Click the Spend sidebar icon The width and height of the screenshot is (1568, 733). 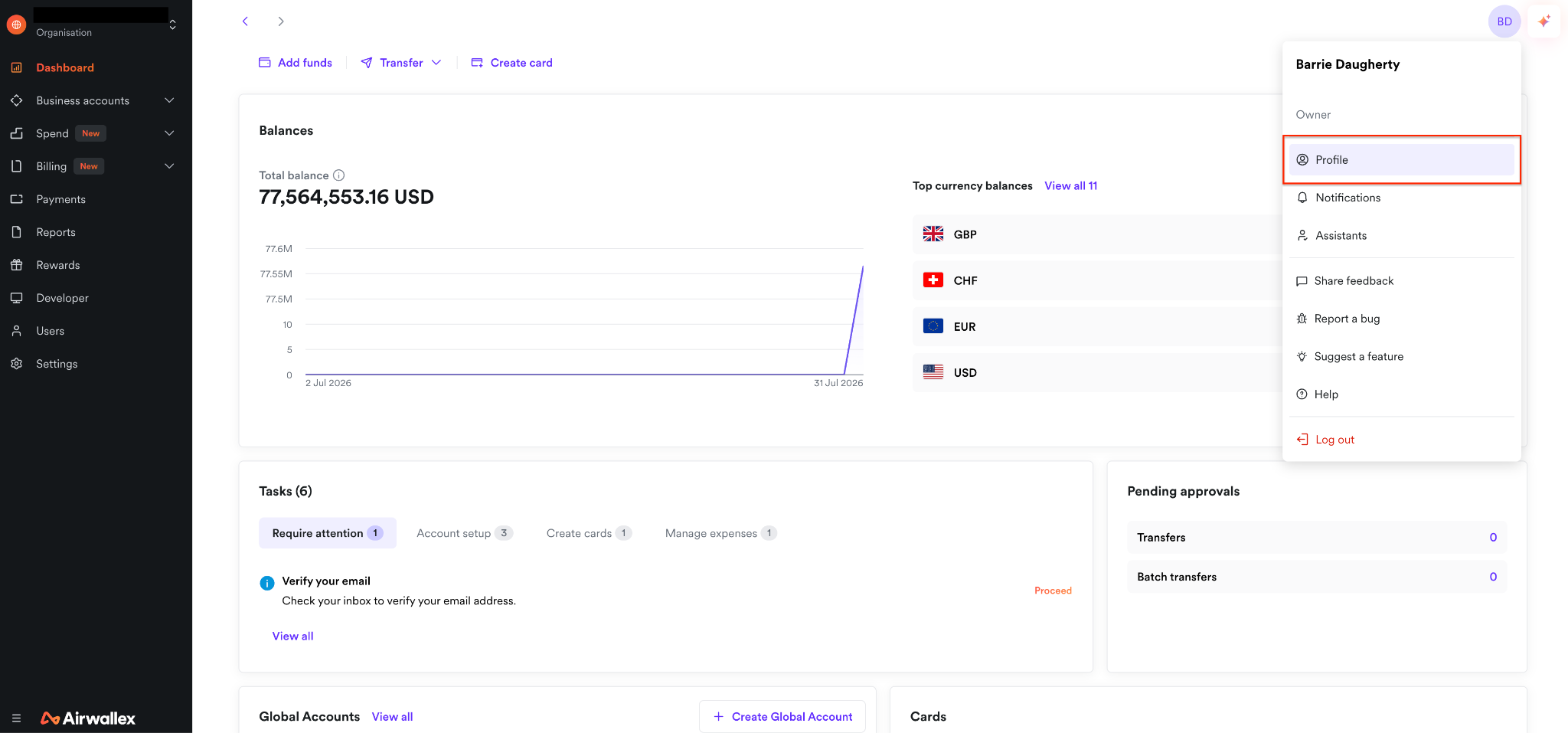click(x=16, y=133)
